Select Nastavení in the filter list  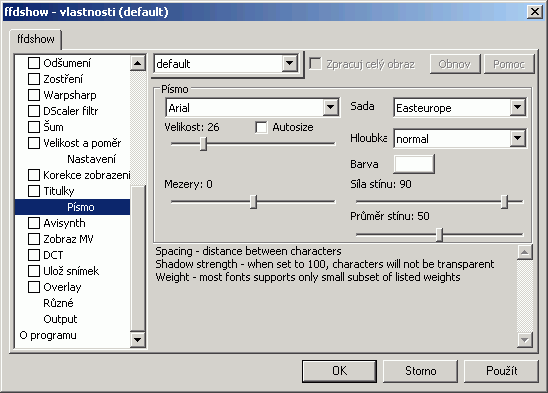[x=92, y=159]
